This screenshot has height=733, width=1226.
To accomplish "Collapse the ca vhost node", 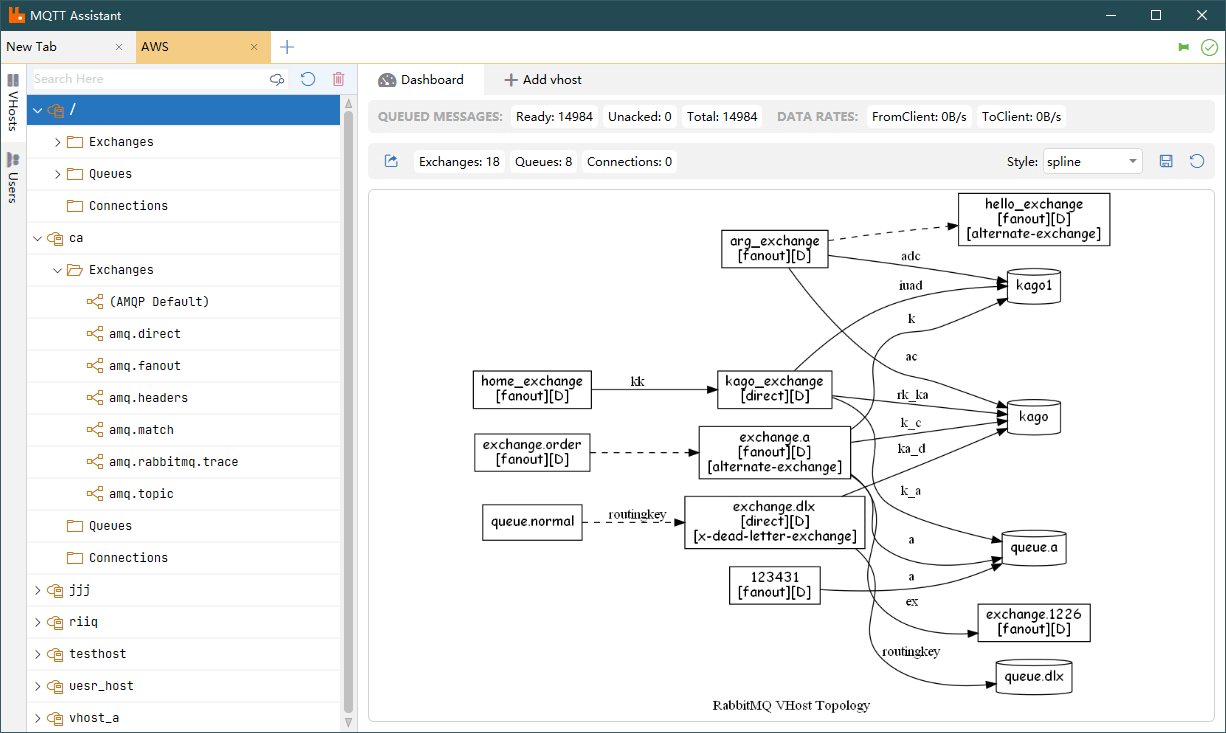I will point(37,238).
